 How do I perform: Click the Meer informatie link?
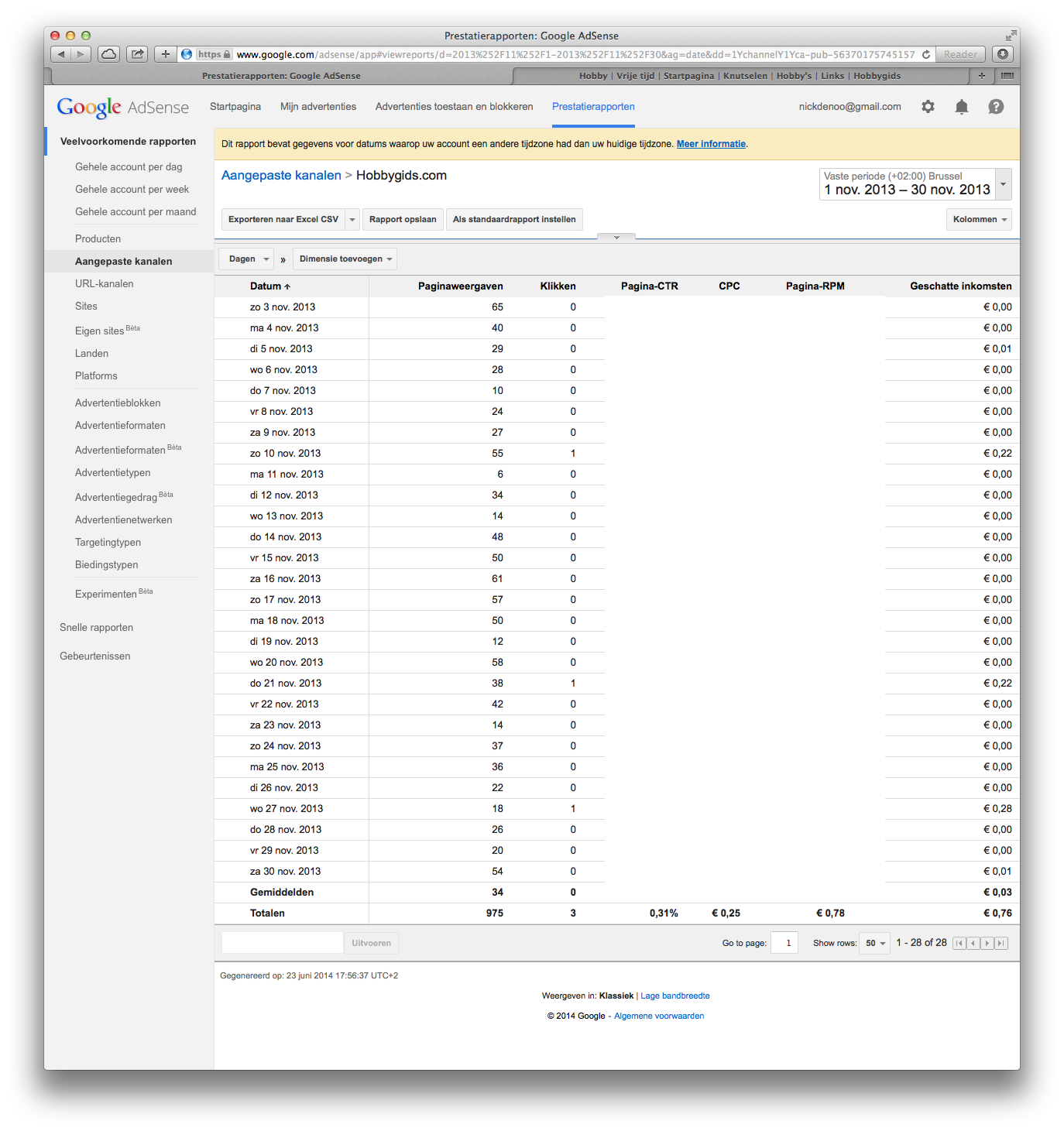pyautogui.click(x=711, y=144)
